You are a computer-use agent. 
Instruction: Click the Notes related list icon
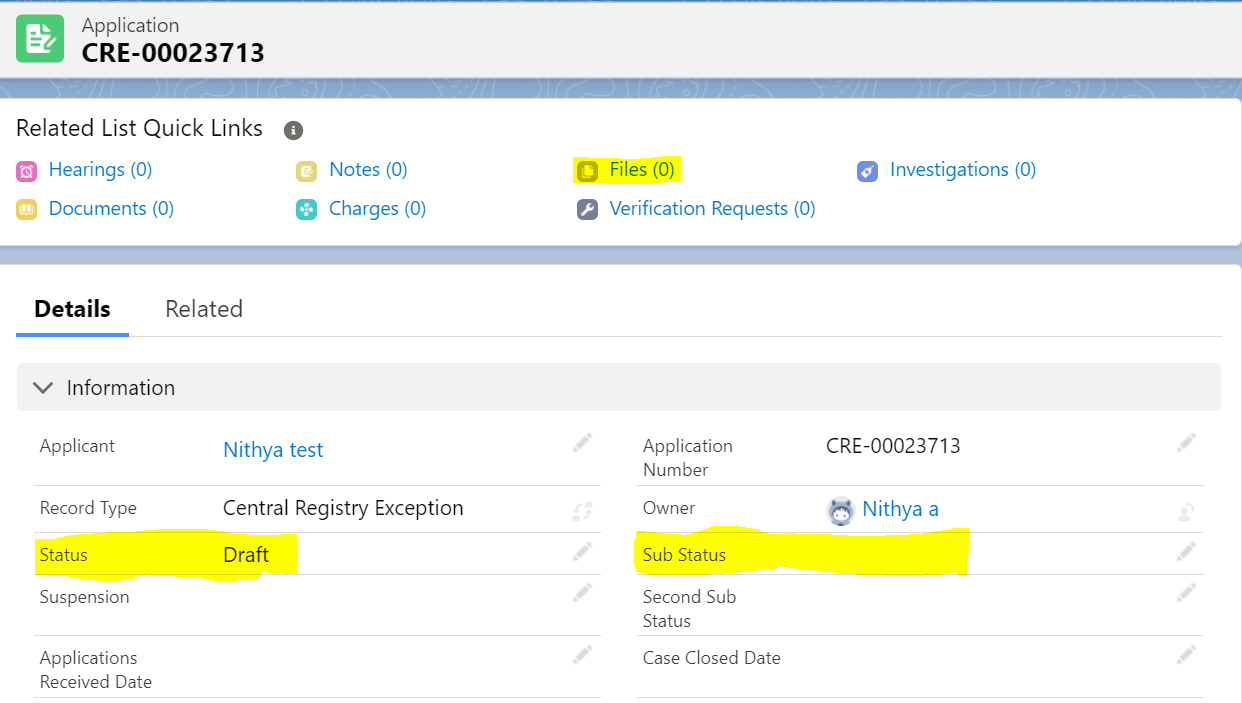point(306,170)
